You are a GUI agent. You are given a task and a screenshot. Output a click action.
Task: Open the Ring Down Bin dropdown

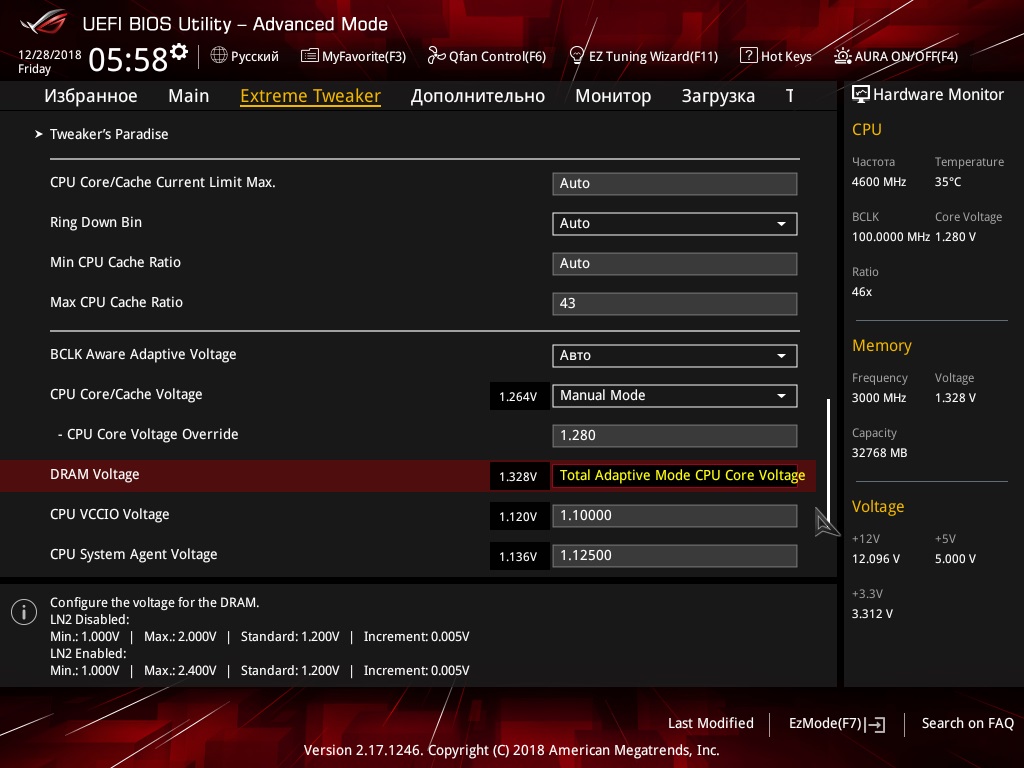675,223
